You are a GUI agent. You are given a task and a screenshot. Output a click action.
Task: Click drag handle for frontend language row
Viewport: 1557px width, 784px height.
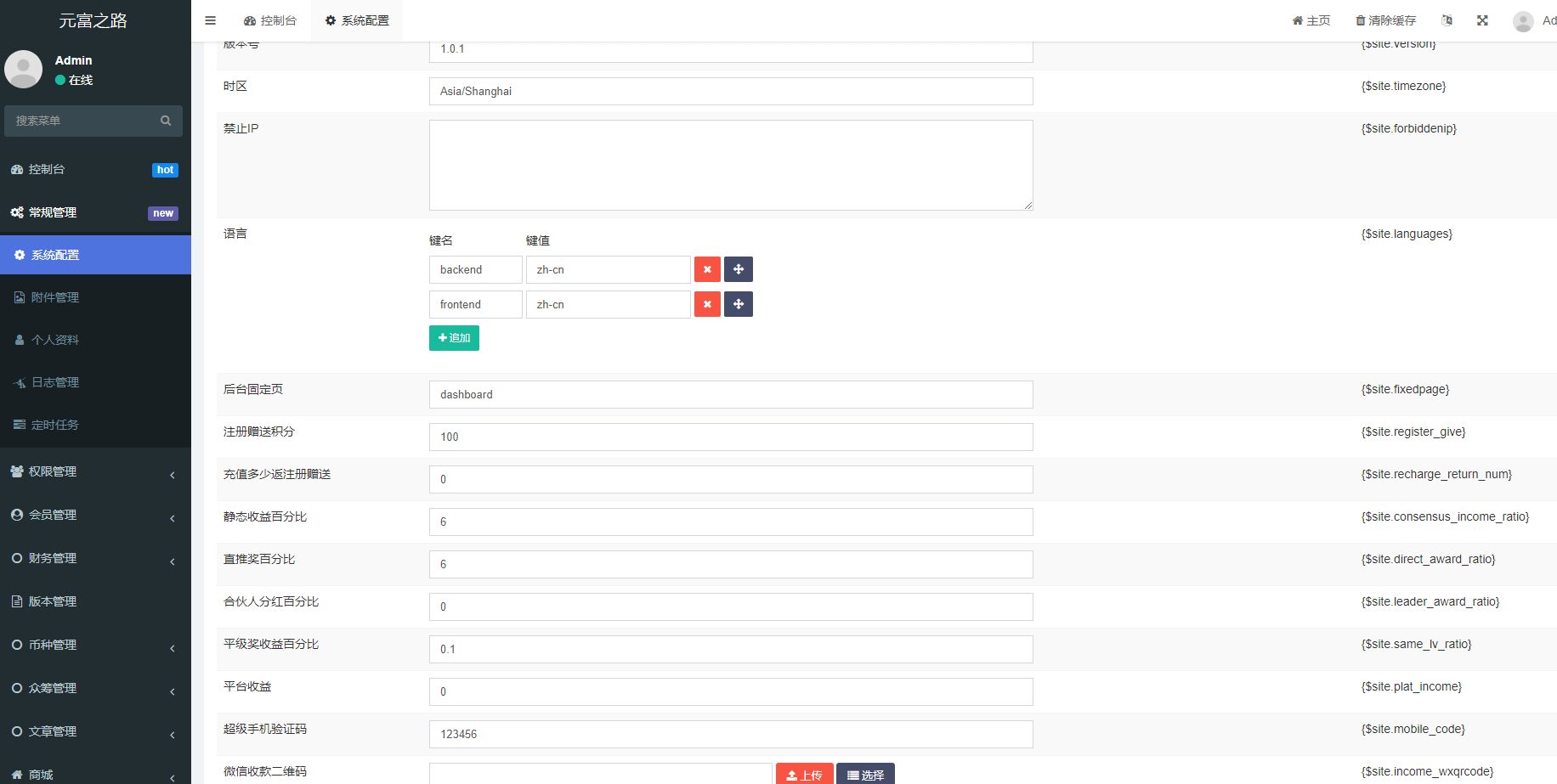tap(738, 304)
